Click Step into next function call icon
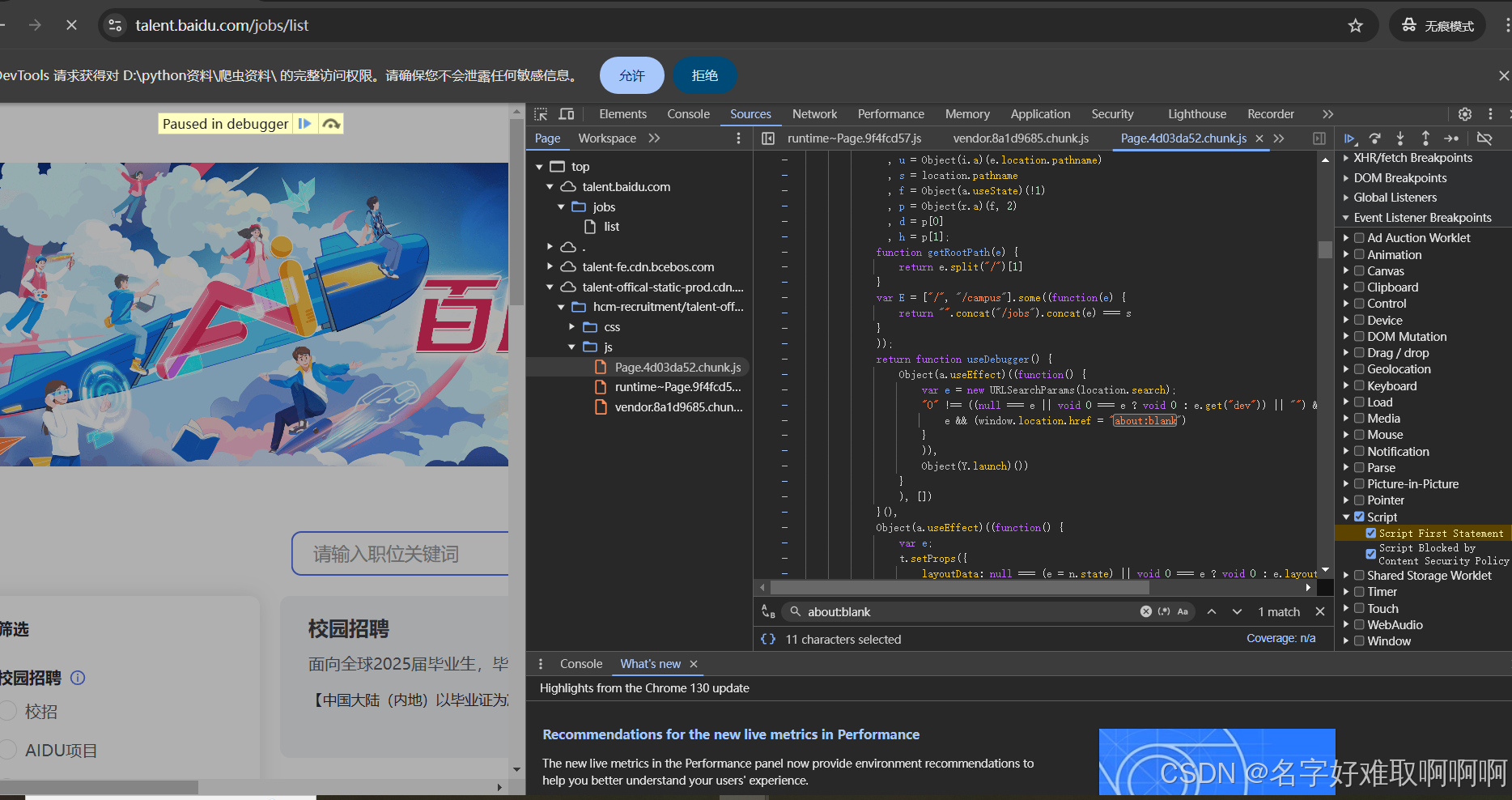 point(1400,138)
